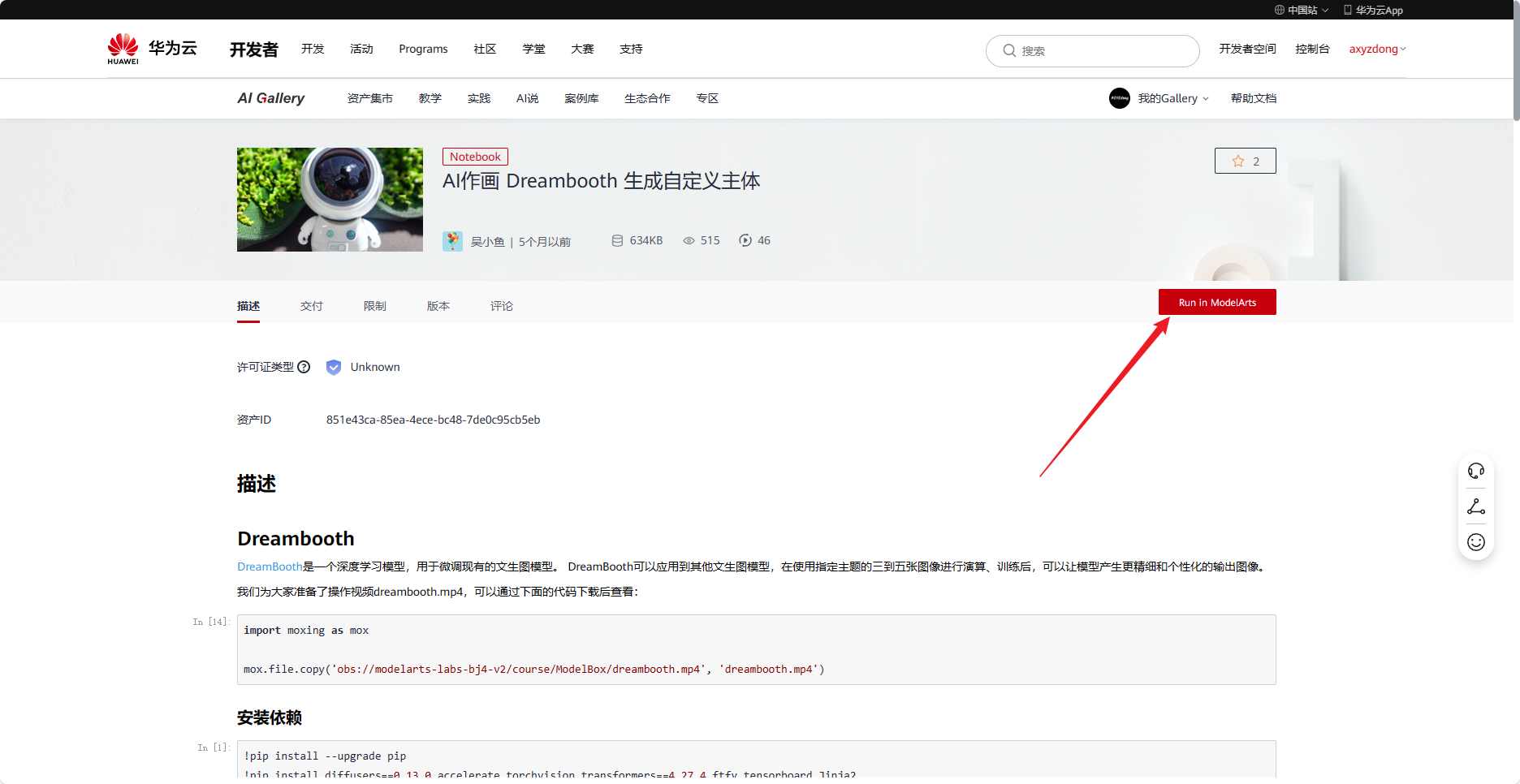Open customer service headset icon
Screen dimensions: 1520x784
tap(1476, 471)
